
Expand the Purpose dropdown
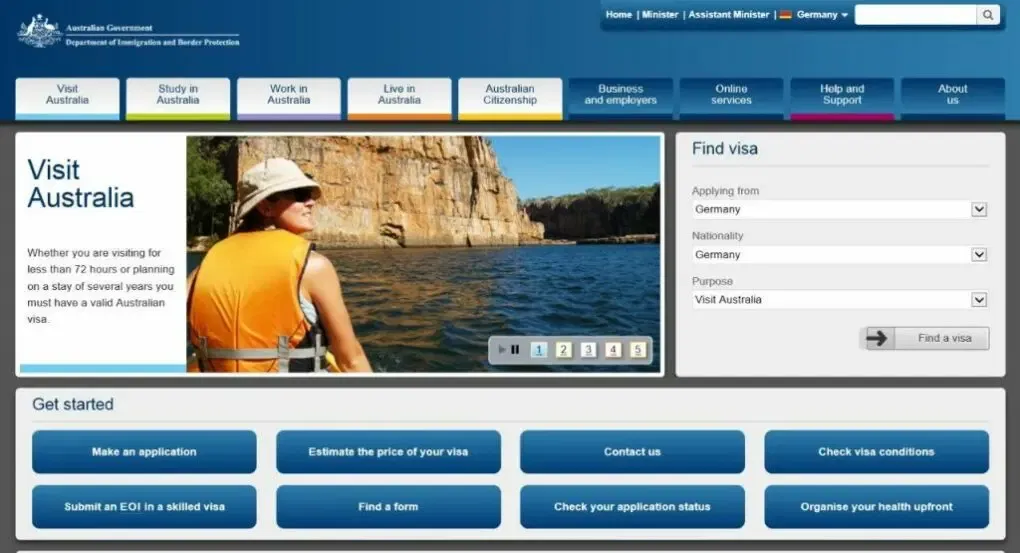click(979, 300)
